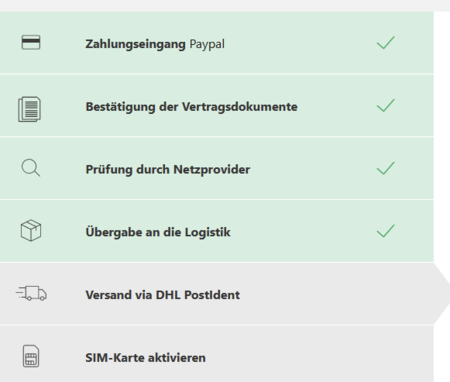Click the contract documents icon

[x=30, y=109]
